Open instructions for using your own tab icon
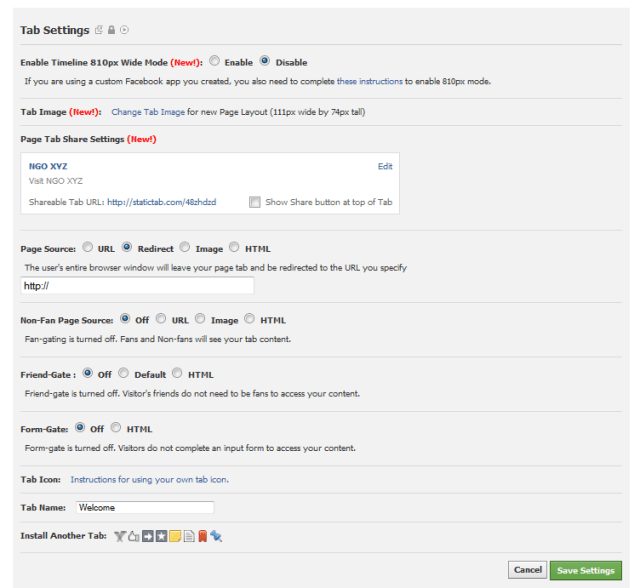The width and height of the screenshot is (640, 588). tap(149, 479)
